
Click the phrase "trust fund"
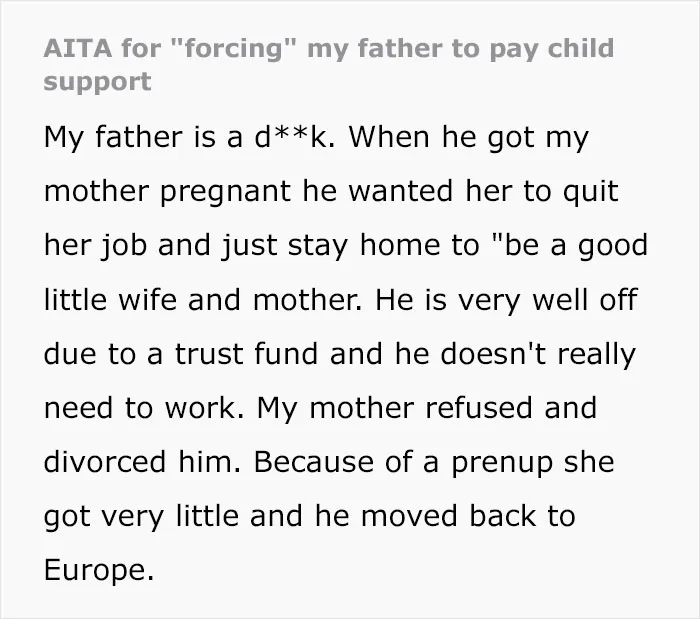click(247, 353)
